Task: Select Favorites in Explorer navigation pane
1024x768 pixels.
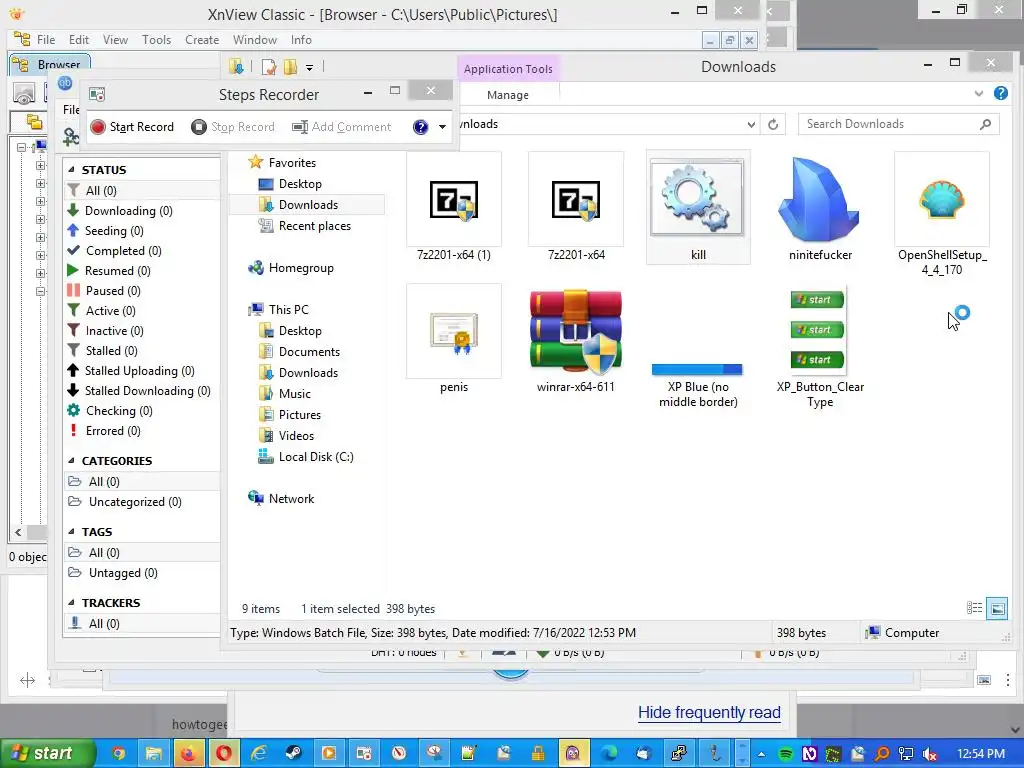Action: coord(292,163)
